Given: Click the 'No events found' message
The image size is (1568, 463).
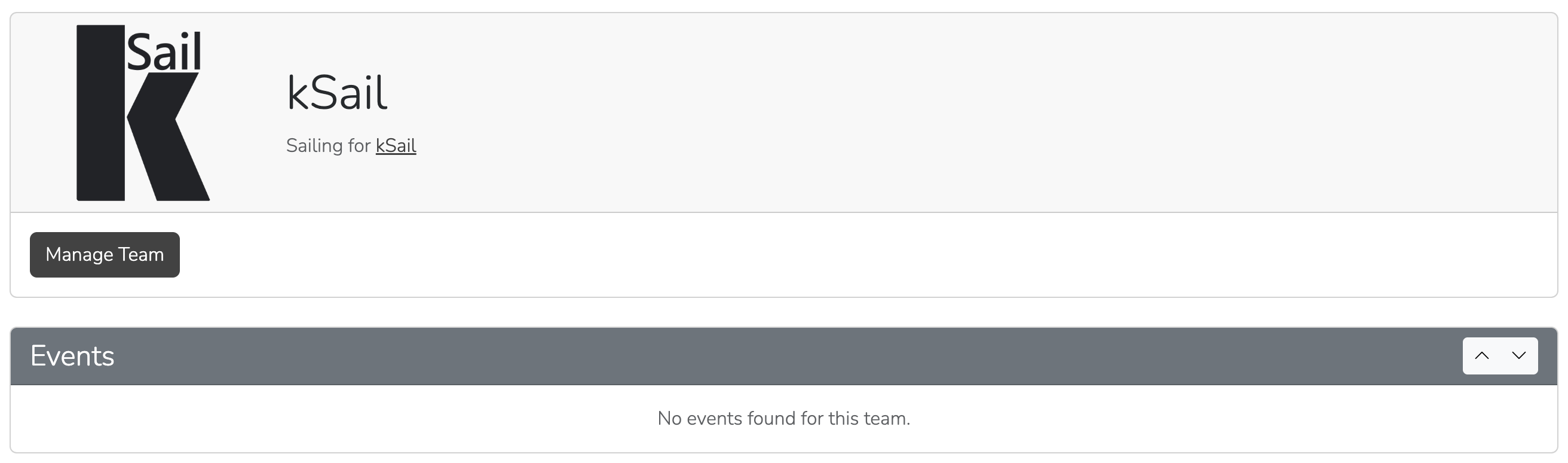Looking at the screenshot, I should [783, 419].
